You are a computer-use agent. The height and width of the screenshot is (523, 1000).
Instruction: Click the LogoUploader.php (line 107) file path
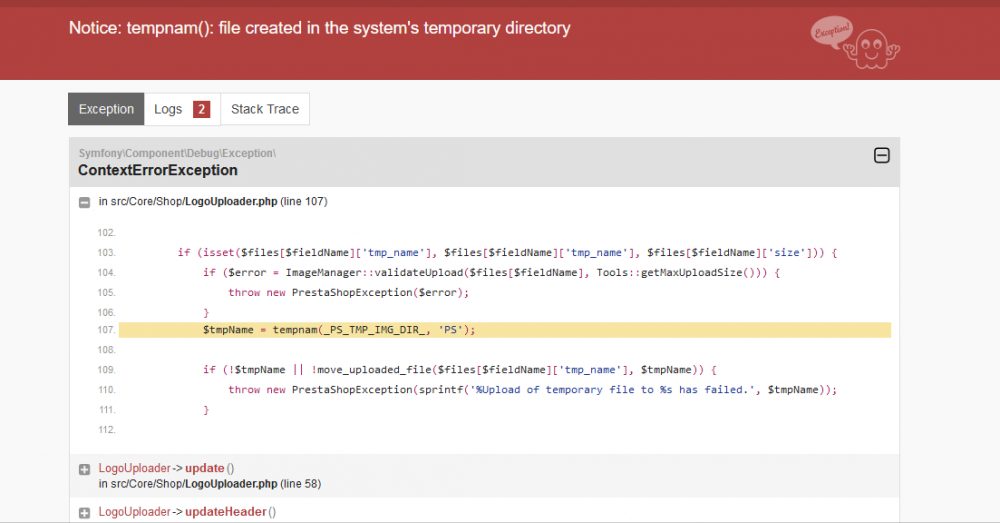click(213, 202)
